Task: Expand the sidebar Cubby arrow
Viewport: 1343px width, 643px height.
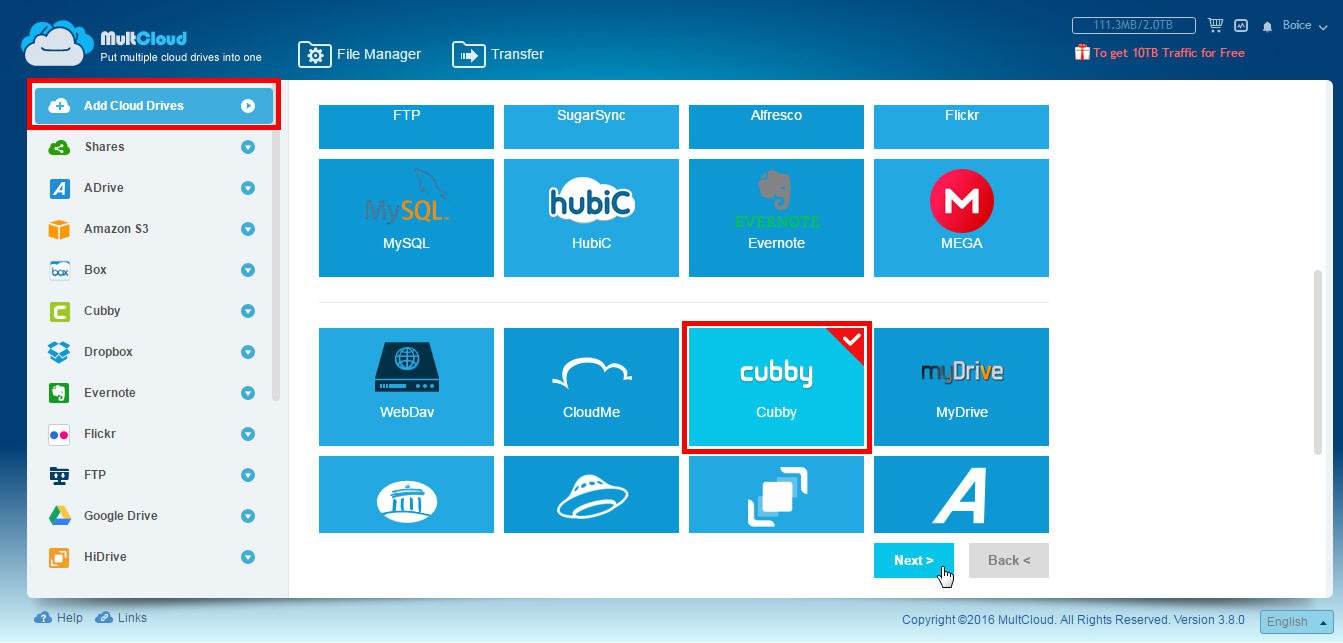Action: click(248, 311)
